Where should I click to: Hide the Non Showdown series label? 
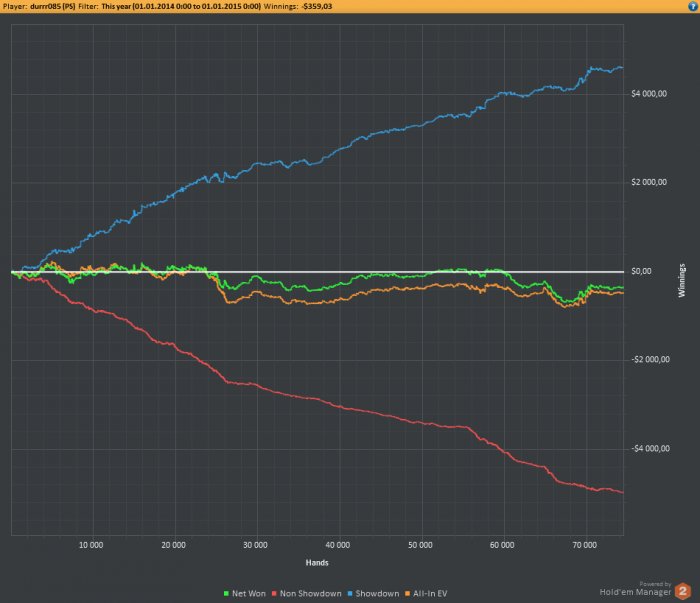point(311,594)
